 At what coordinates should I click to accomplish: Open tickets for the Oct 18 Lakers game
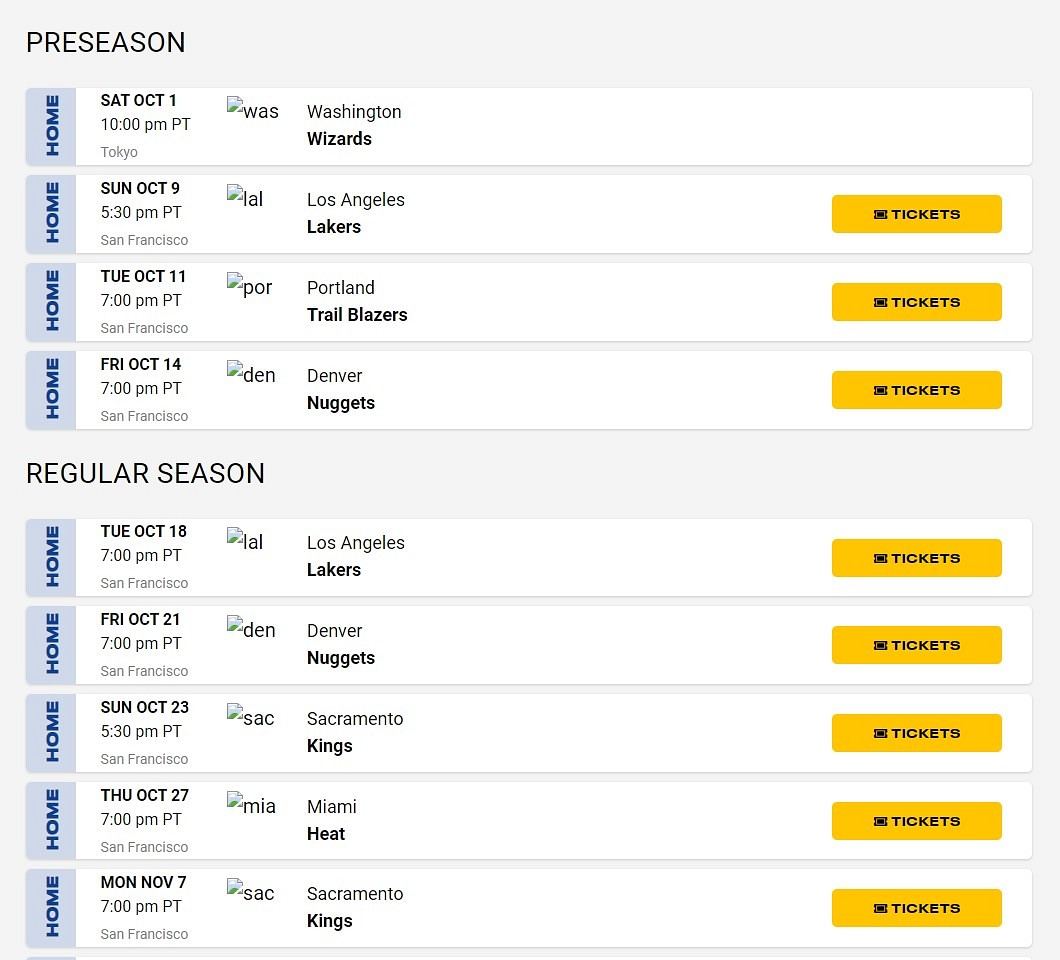click(916, 558)
